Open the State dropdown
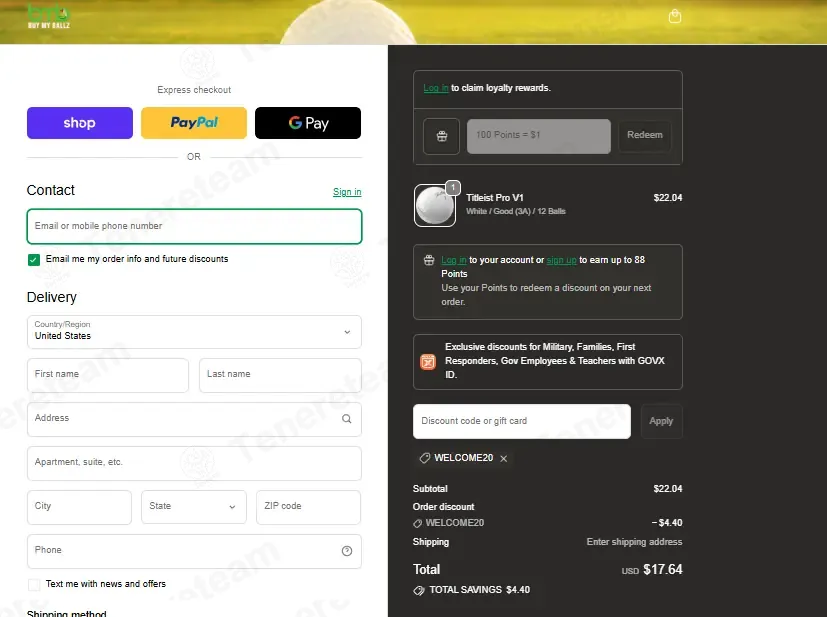827x617 pixels. [194, 507]
